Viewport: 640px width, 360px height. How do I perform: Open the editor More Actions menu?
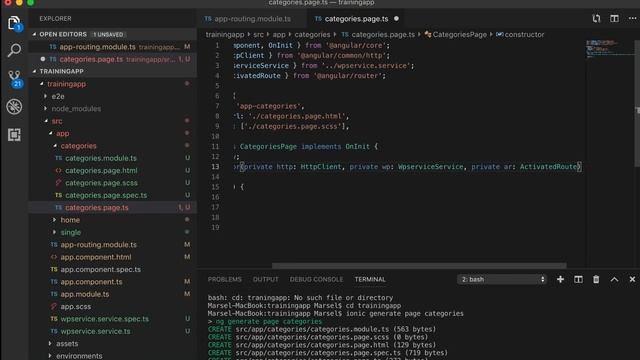(x=632, y=18)
